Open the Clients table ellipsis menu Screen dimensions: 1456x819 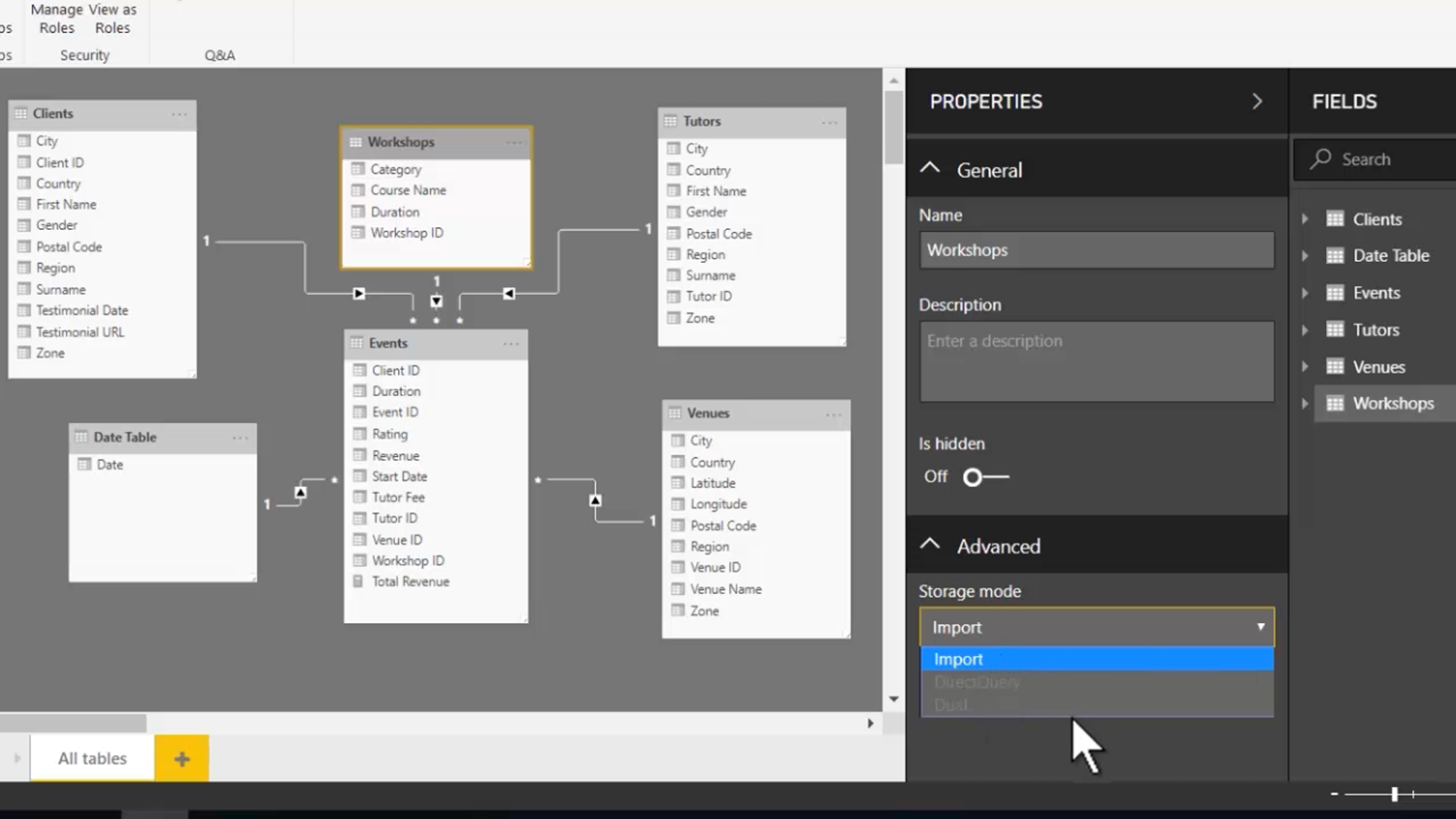click(180, 115)
